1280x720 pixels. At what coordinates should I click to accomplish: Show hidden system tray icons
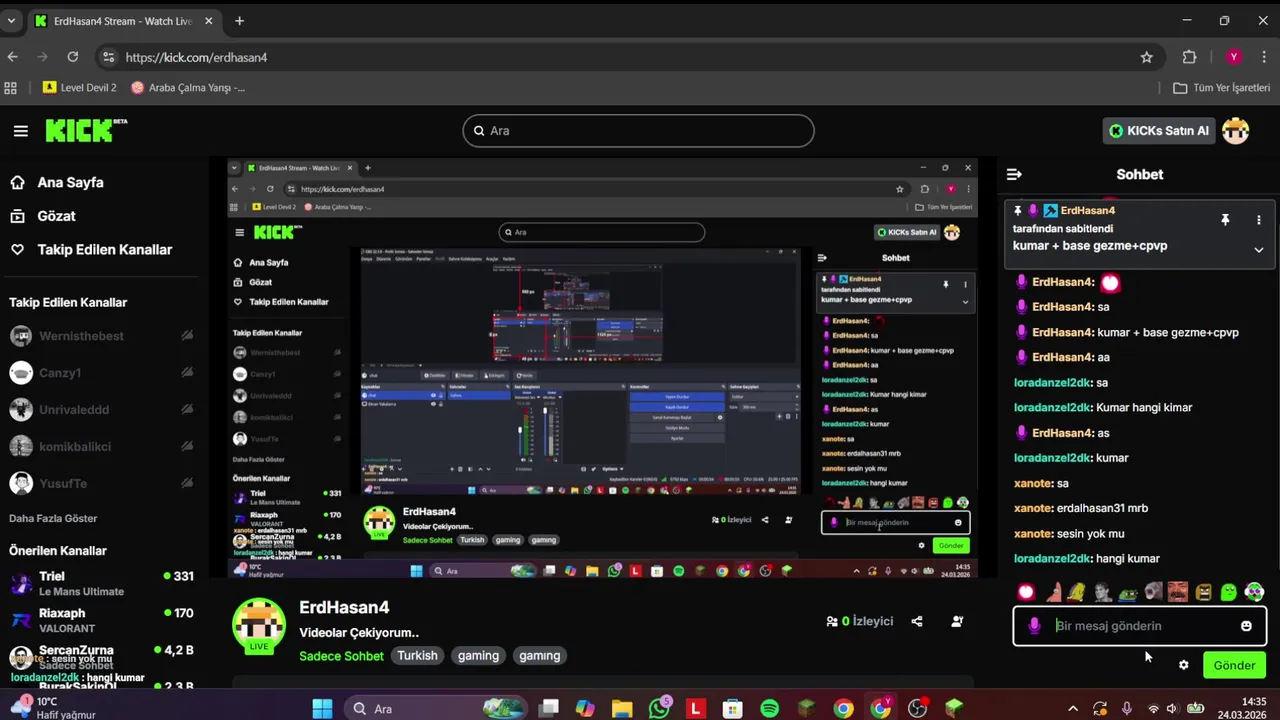pyautogui.click(x=1073, y=709)
